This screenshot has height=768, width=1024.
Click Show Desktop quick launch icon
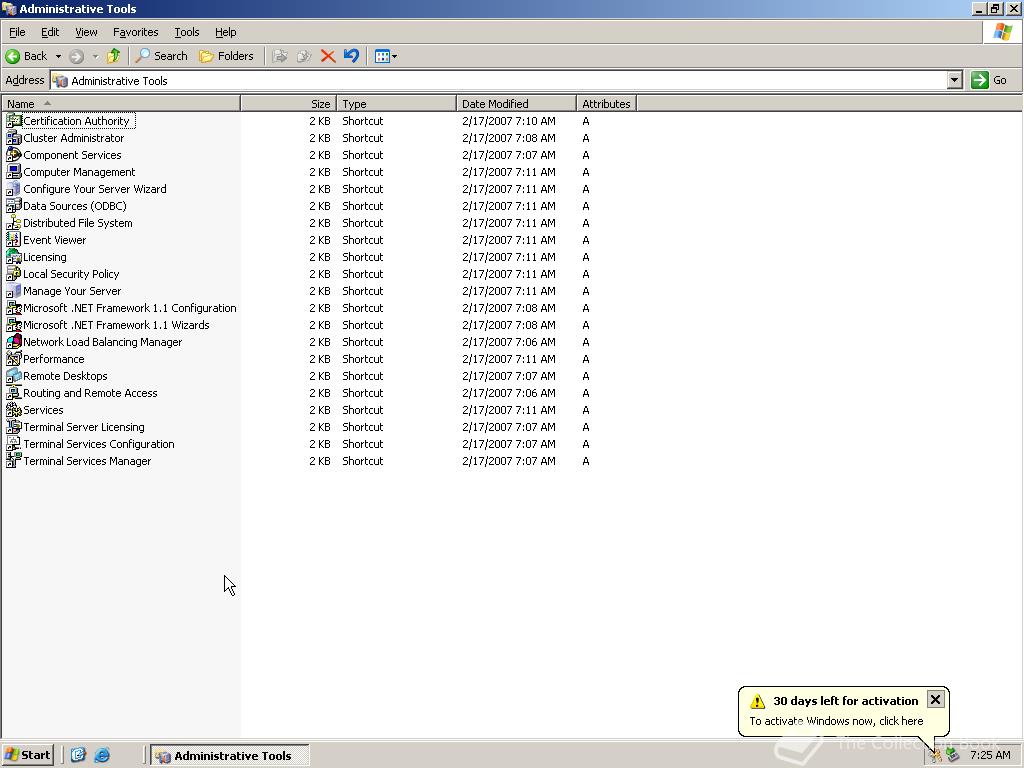[78, 755]
